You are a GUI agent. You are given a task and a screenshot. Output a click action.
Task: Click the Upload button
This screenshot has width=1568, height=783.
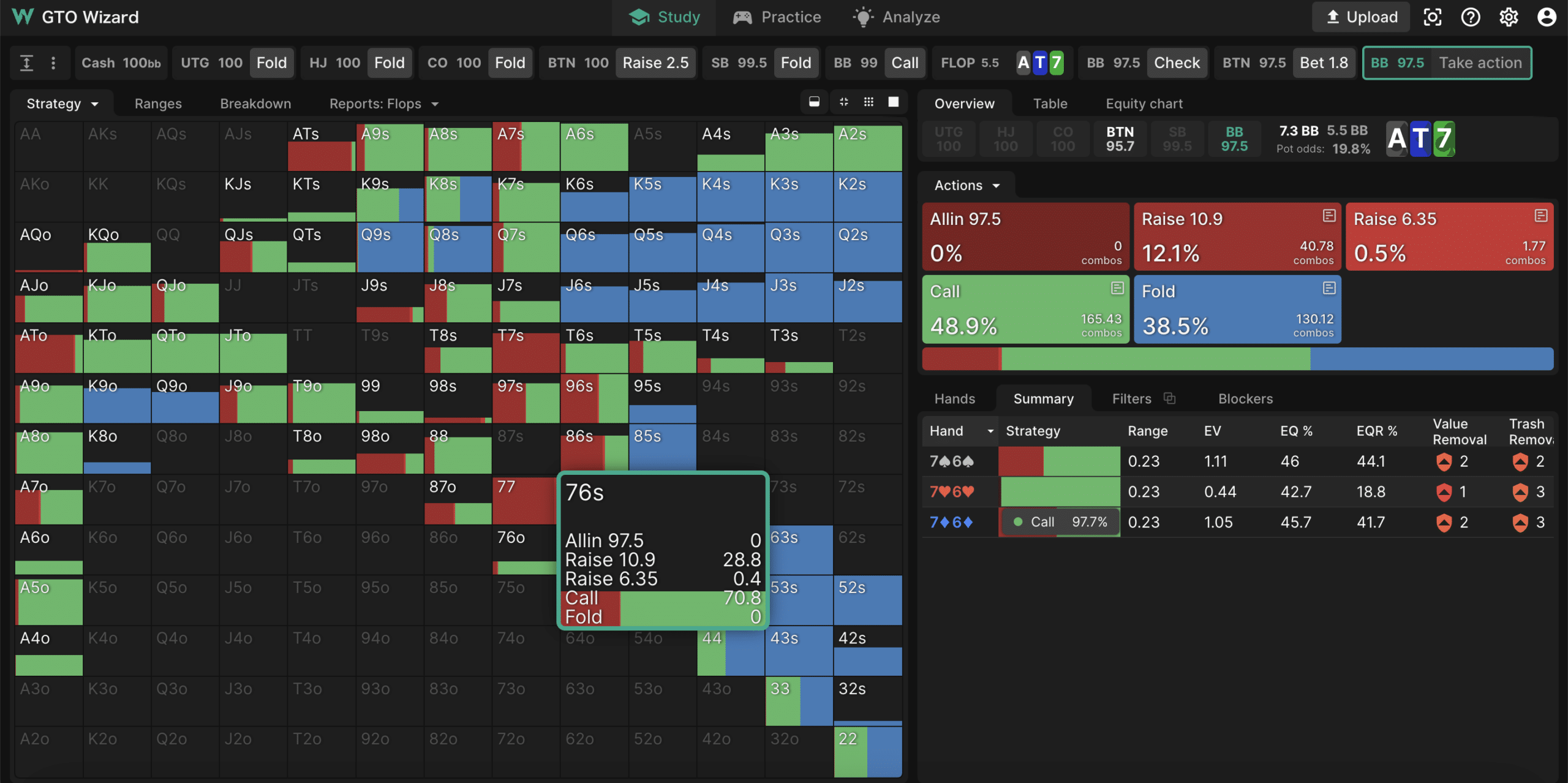1361,17
